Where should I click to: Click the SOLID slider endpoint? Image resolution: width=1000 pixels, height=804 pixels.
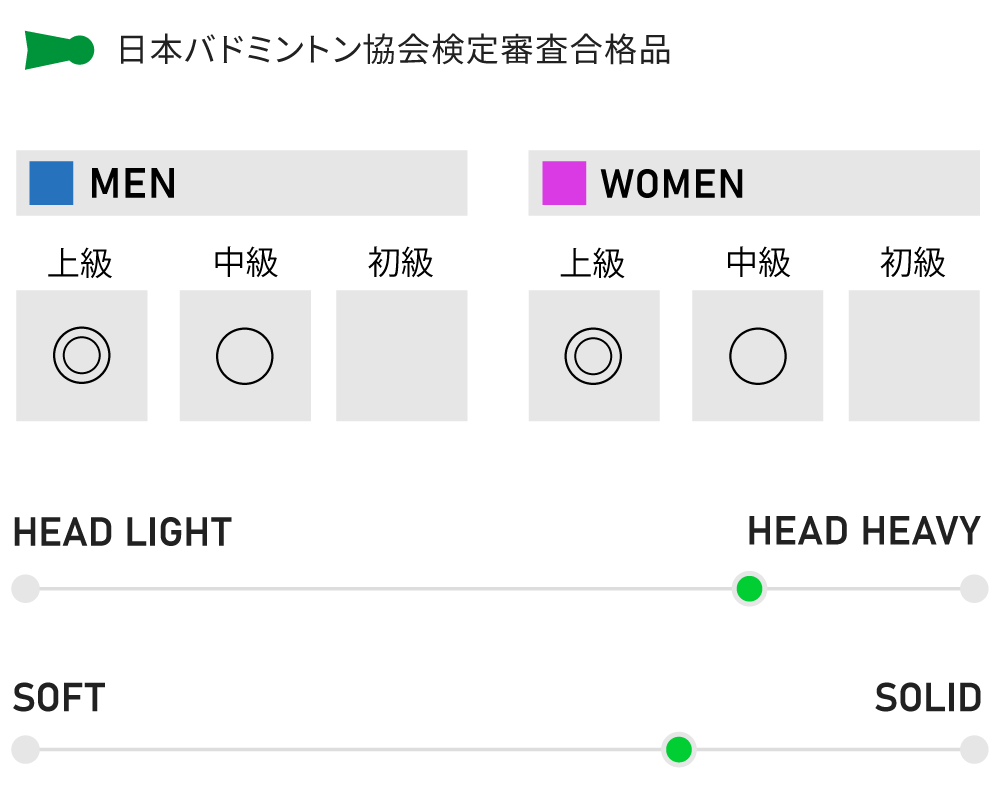pyautogui.click(x=974, y=749)
